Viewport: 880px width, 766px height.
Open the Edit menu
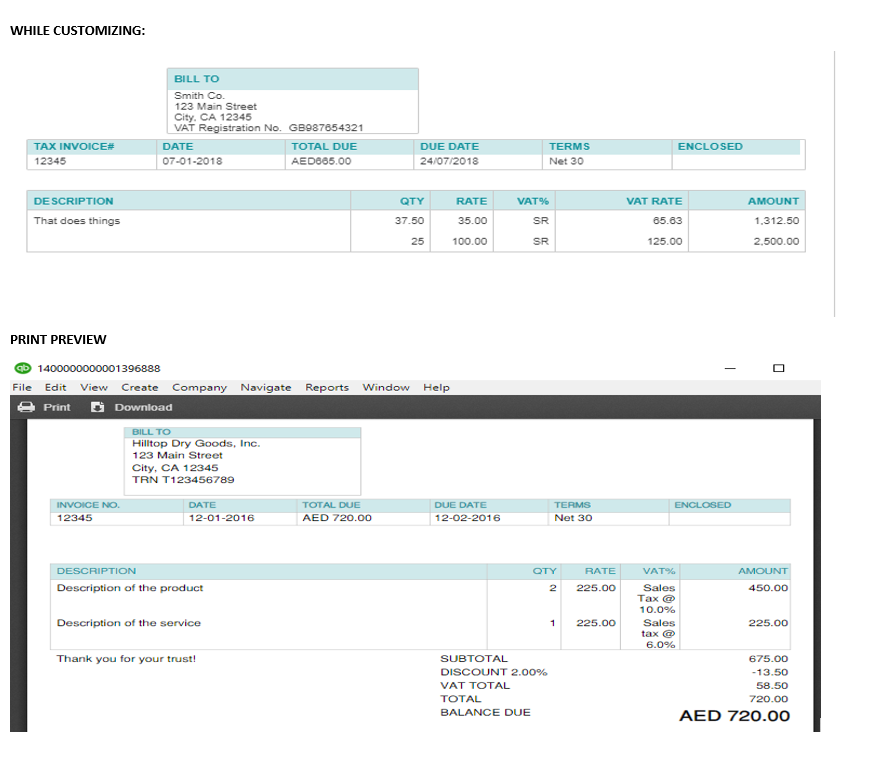(56, 387)
